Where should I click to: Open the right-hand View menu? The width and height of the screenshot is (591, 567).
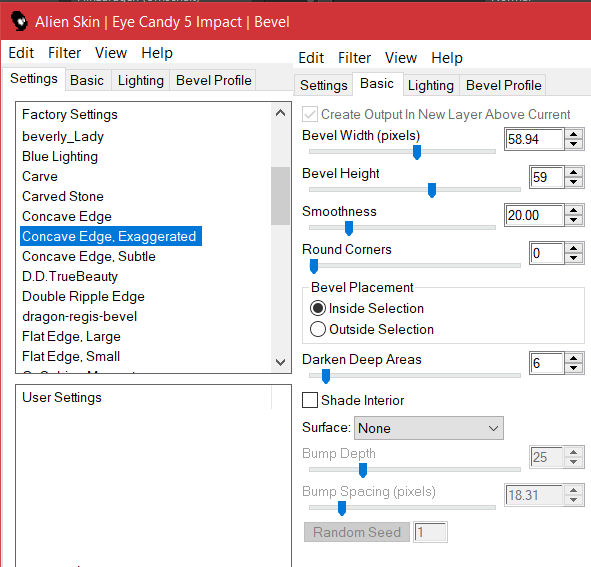tap(401, 58)
